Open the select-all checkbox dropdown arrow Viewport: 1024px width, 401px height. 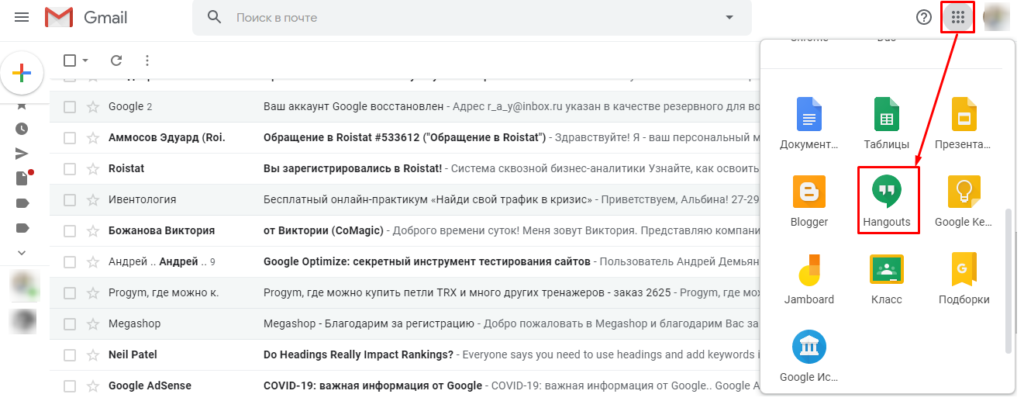[x=86, y=61]
